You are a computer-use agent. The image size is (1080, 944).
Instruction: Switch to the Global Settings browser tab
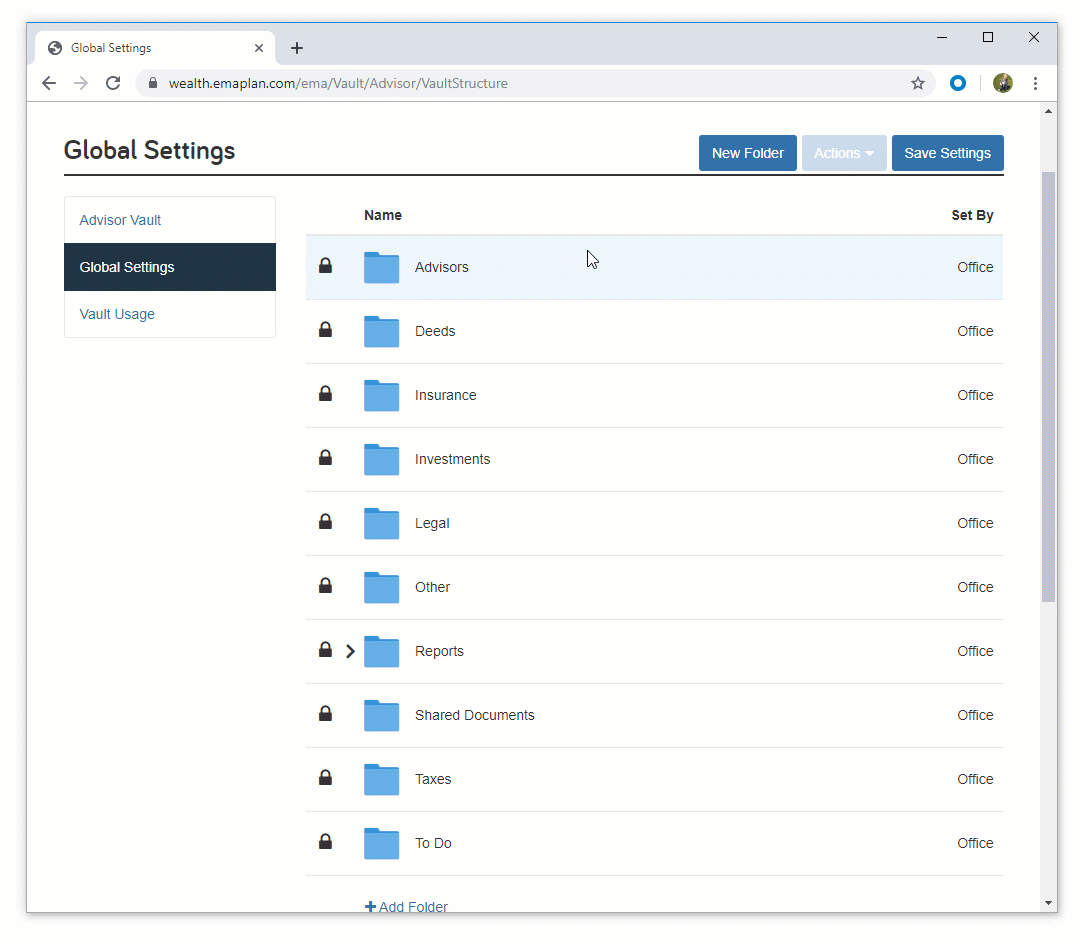155,48
